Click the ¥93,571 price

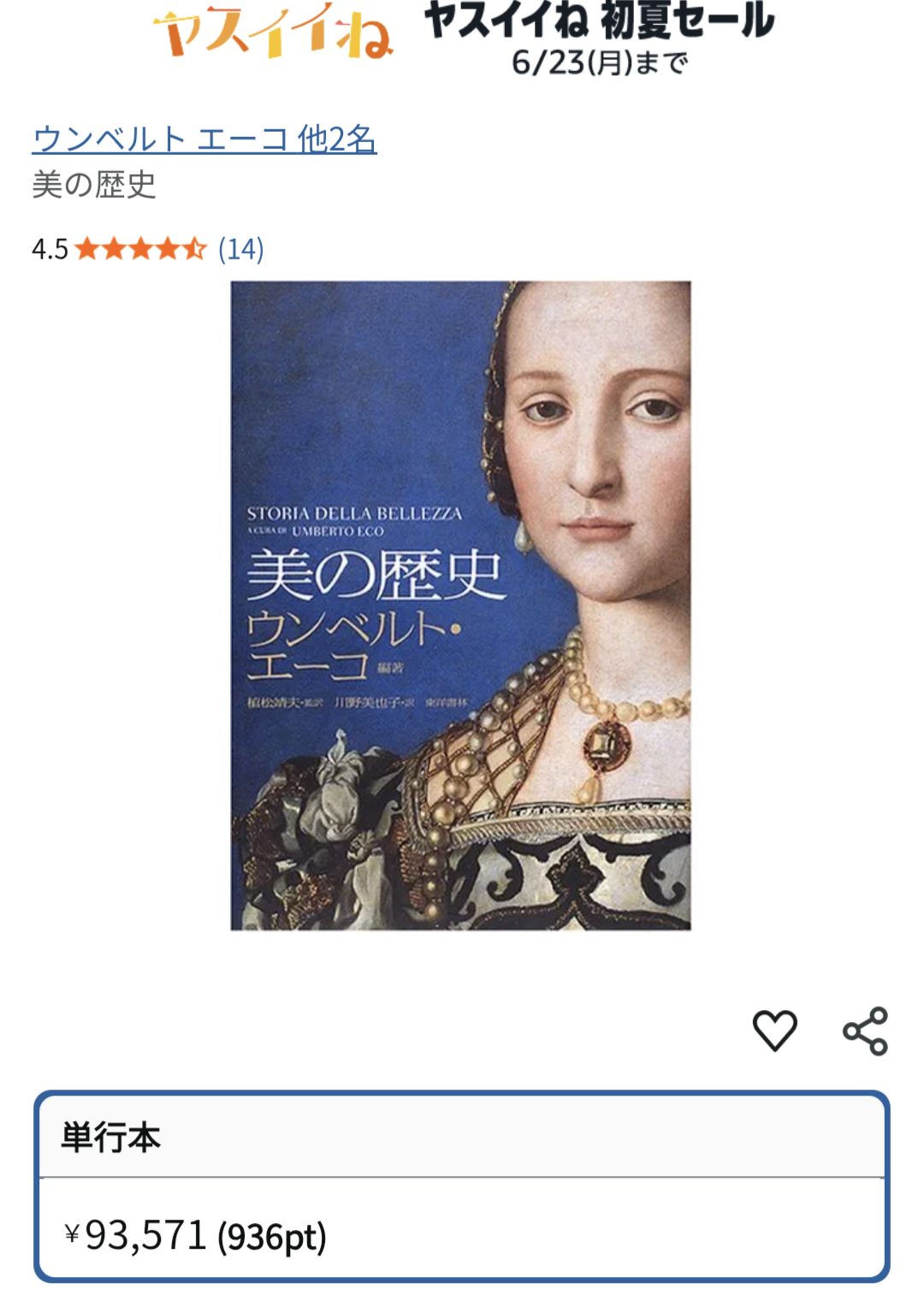pos(135,1235)
